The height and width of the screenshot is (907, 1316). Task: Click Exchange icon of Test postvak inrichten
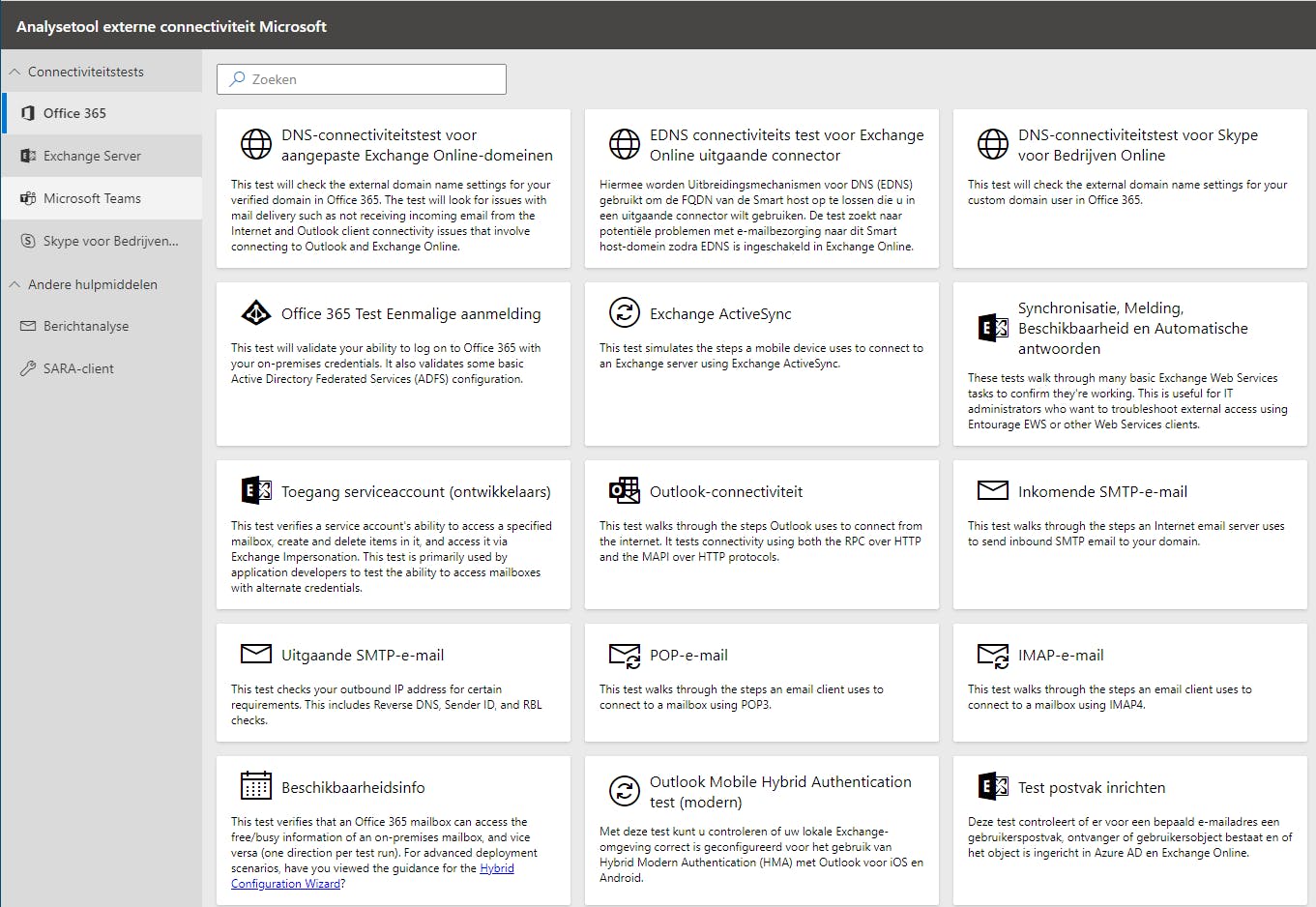point(993,786)
